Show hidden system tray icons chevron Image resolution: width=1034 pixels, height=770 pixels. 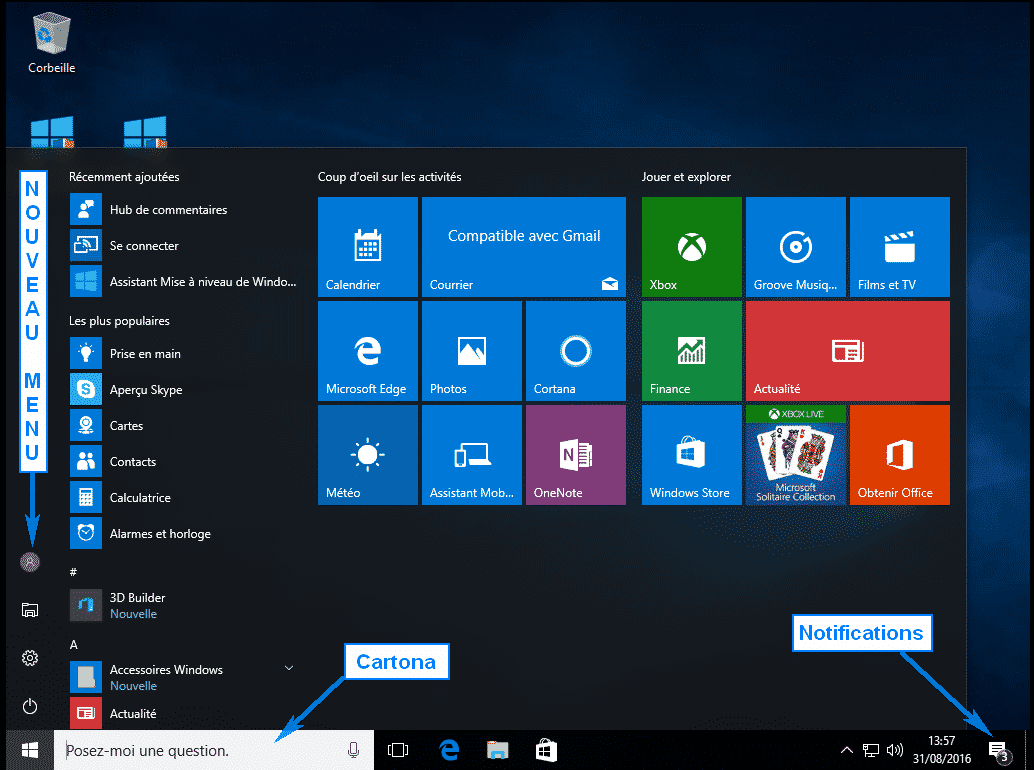coord(846,750)
